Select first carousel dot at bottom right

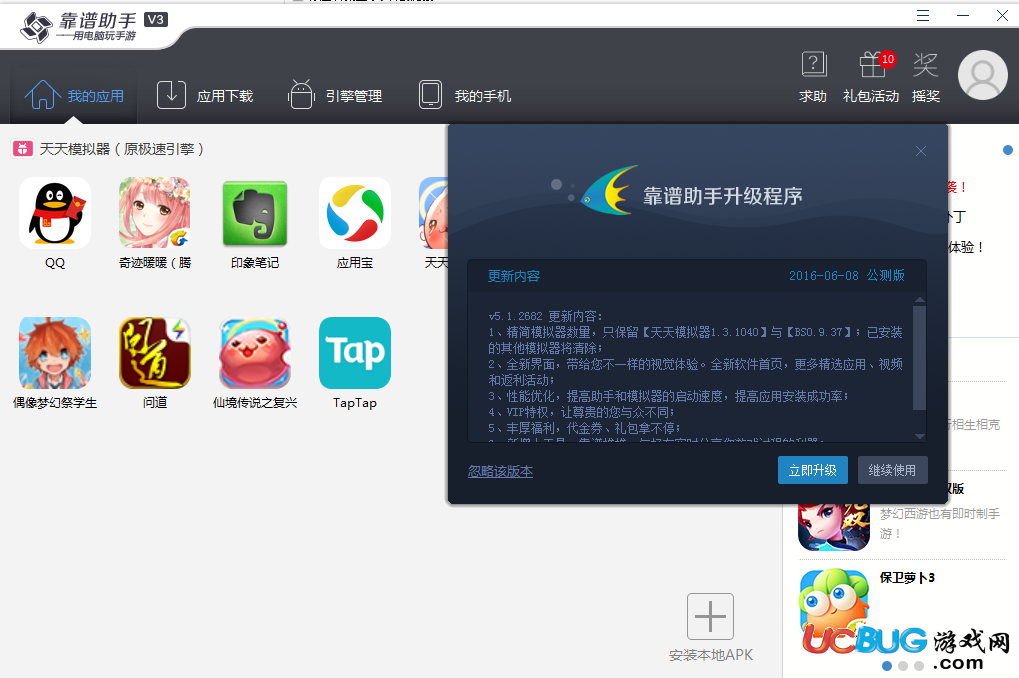[x=887, y=666]
